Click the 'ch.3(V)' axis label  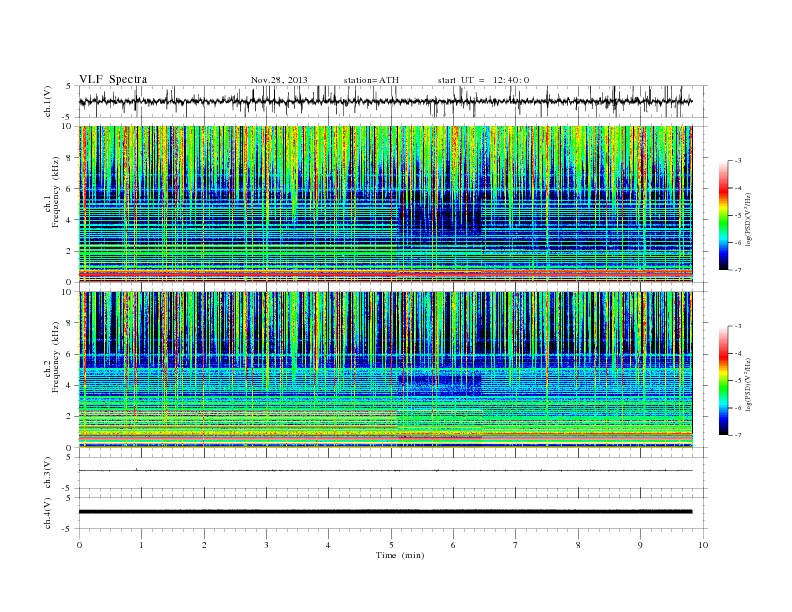(48, 473)
